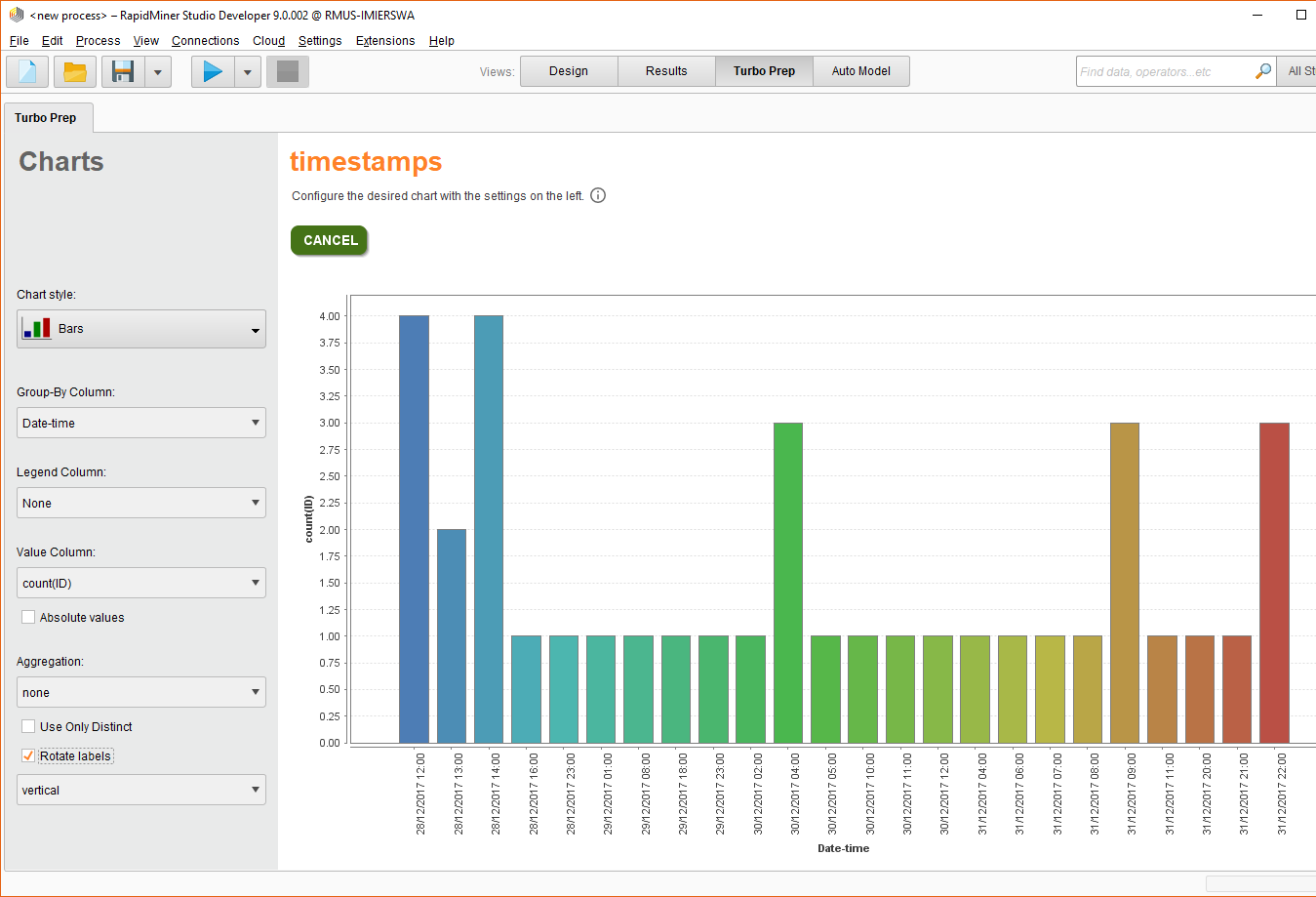Viewport: 1316px width, 897px height.
Task: Click the save floppy disk icon
Action: [x=123, y=71]
